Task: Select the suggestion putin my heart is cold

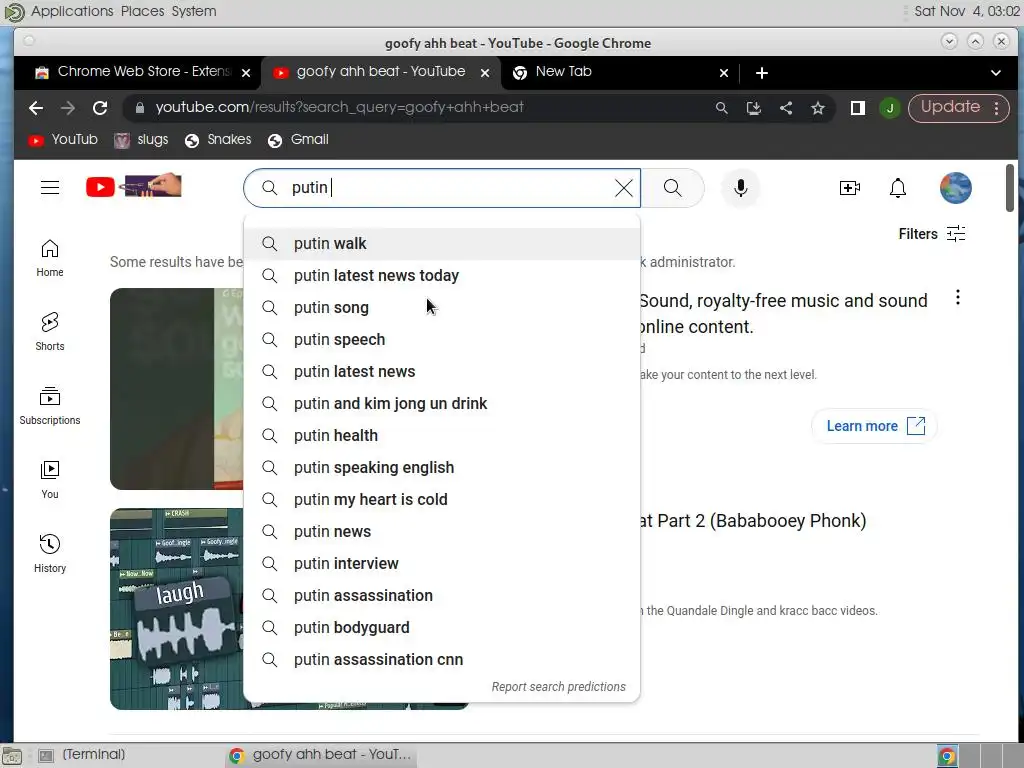Action: coord(441,500)
